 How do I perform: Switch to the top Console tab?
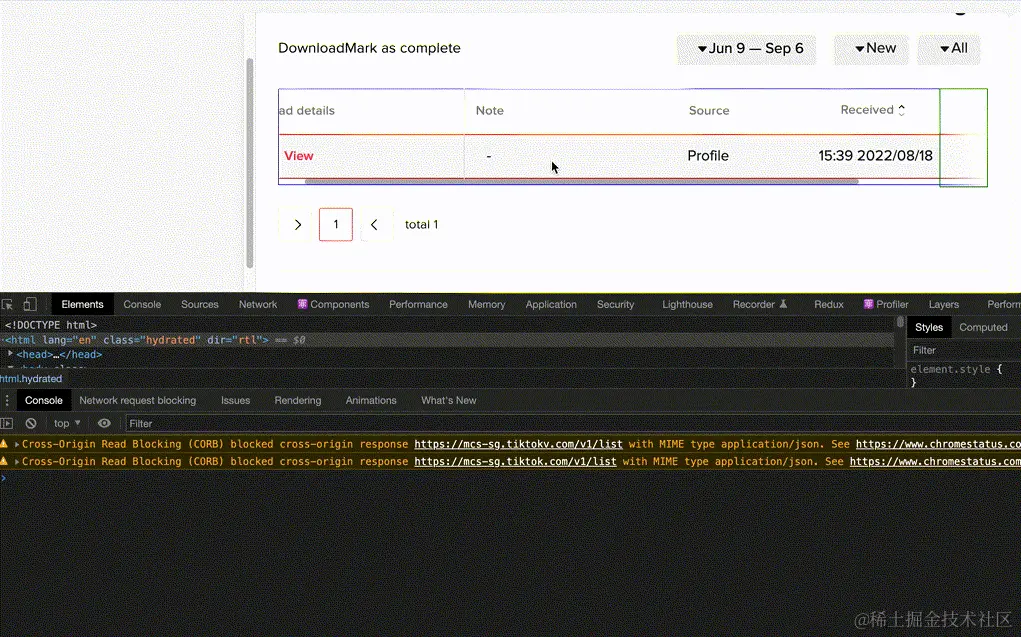click(142, 304)
